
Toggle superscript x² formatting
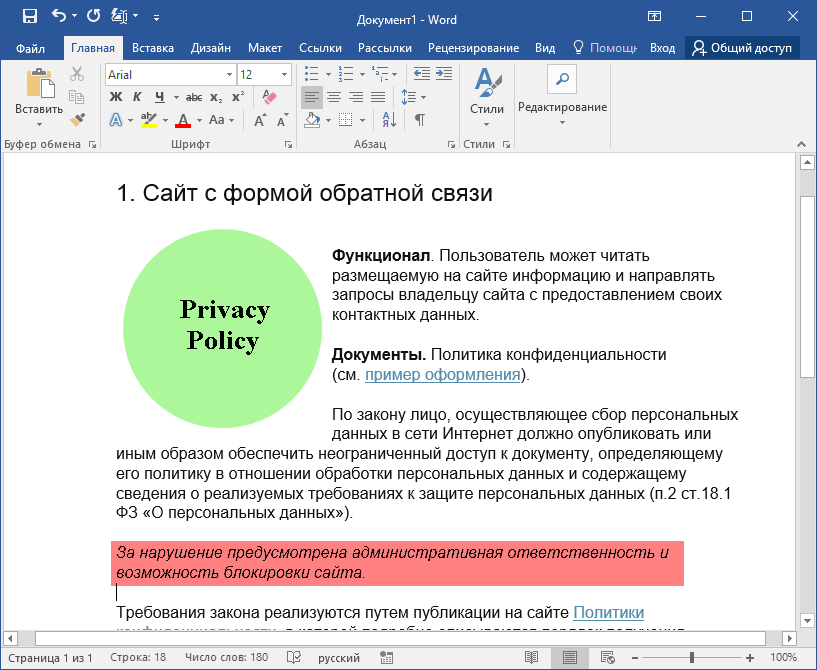(x=238, y=97)
